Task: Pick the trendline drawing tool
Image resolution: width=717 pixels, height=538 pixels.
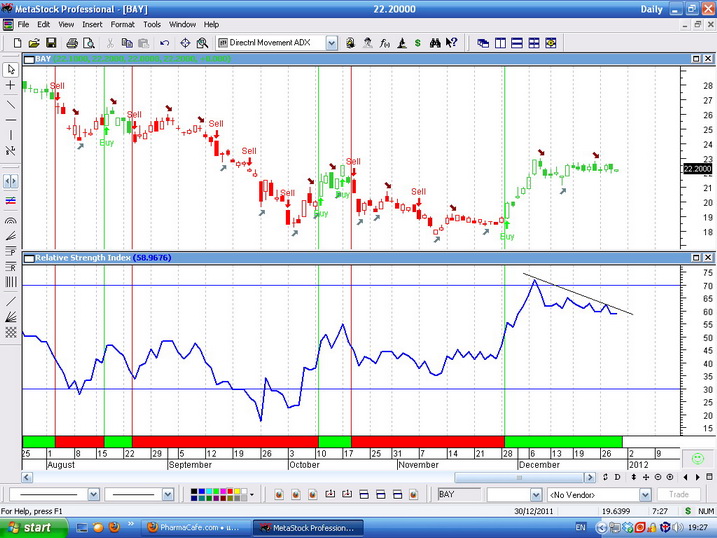Action: click(11, 104)
